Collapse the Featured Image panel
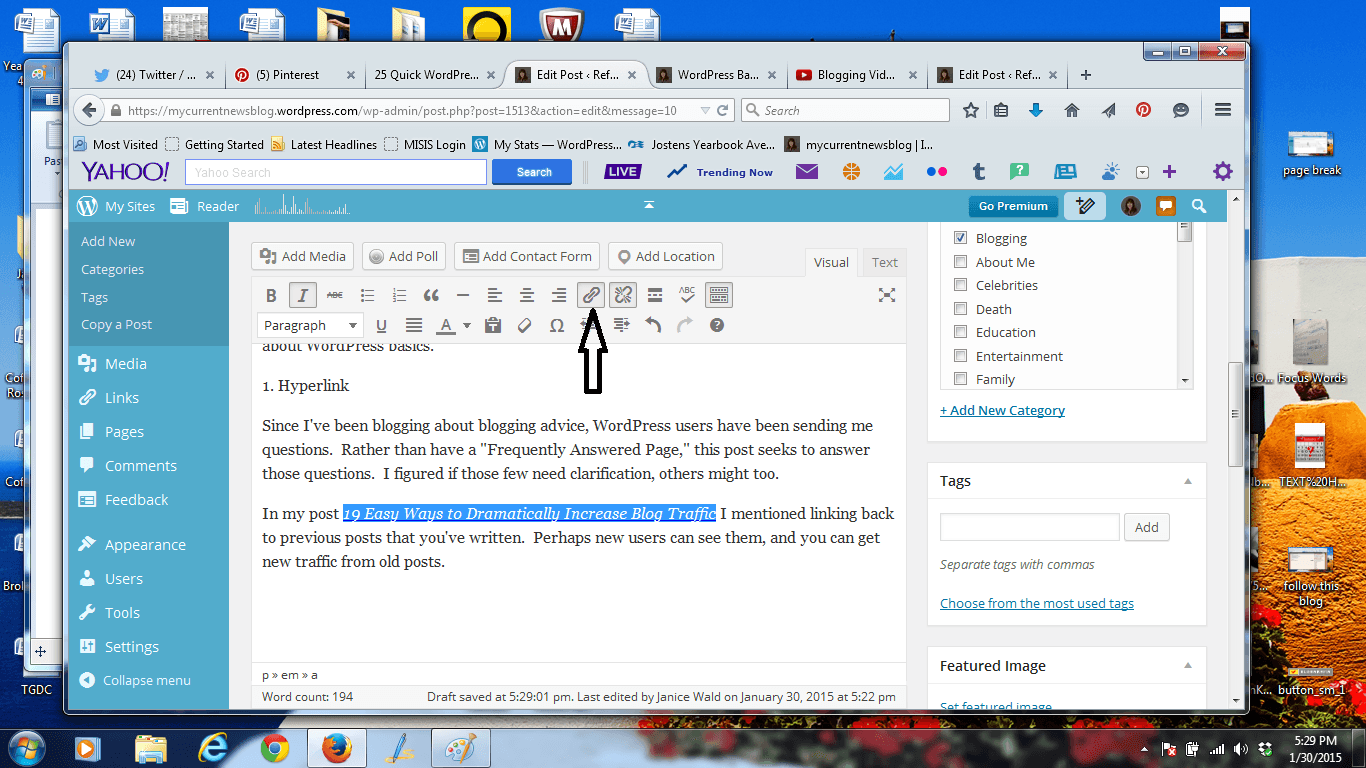Screen dimensions: 1366x768 1189,665
